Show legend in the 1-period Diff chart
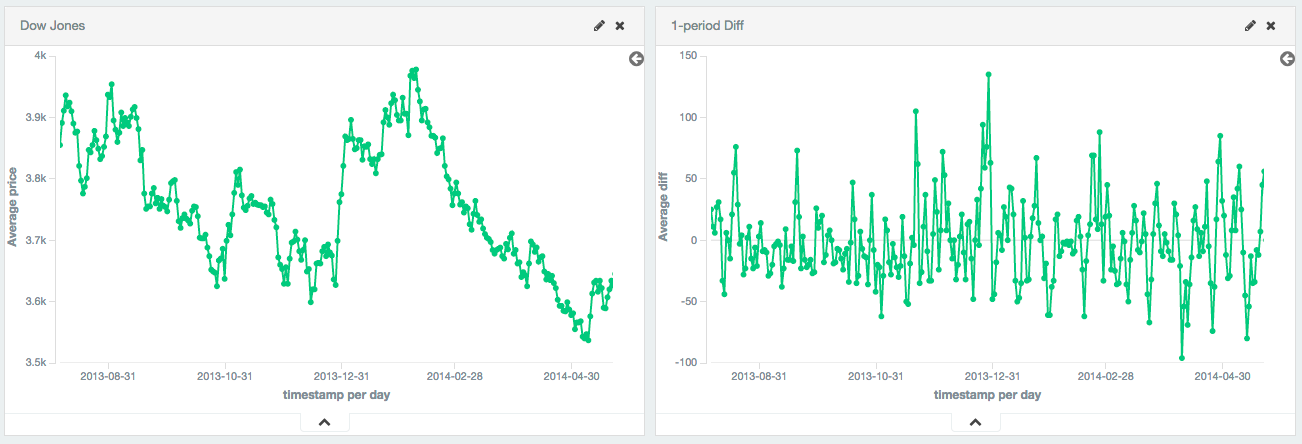 click(1287, 60)
